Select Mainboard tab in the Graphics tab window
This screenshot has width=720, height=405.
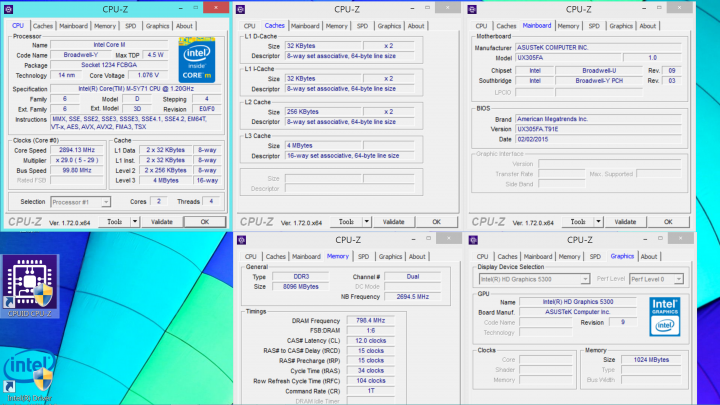pyautogui.click(x=538, y=257)
